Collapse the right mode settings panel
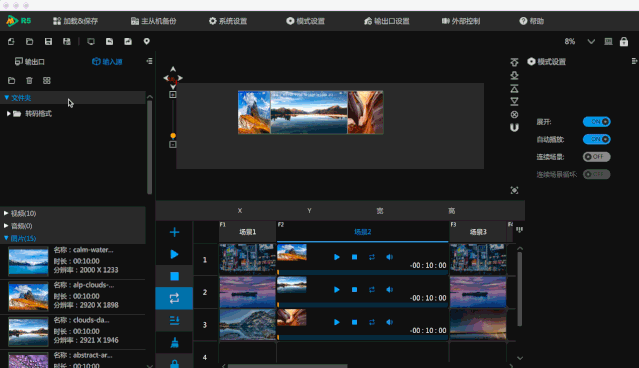639x368 pixels. (634, 61)
